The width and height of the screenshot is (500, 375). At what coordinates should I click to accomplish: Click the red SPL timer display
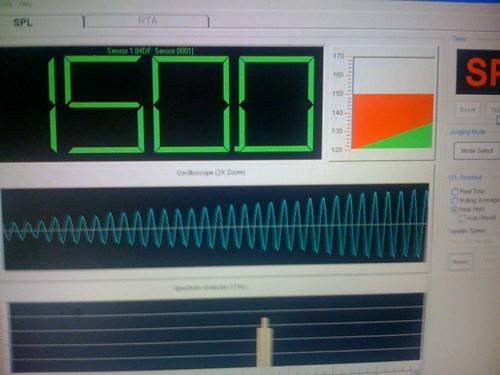478,72
